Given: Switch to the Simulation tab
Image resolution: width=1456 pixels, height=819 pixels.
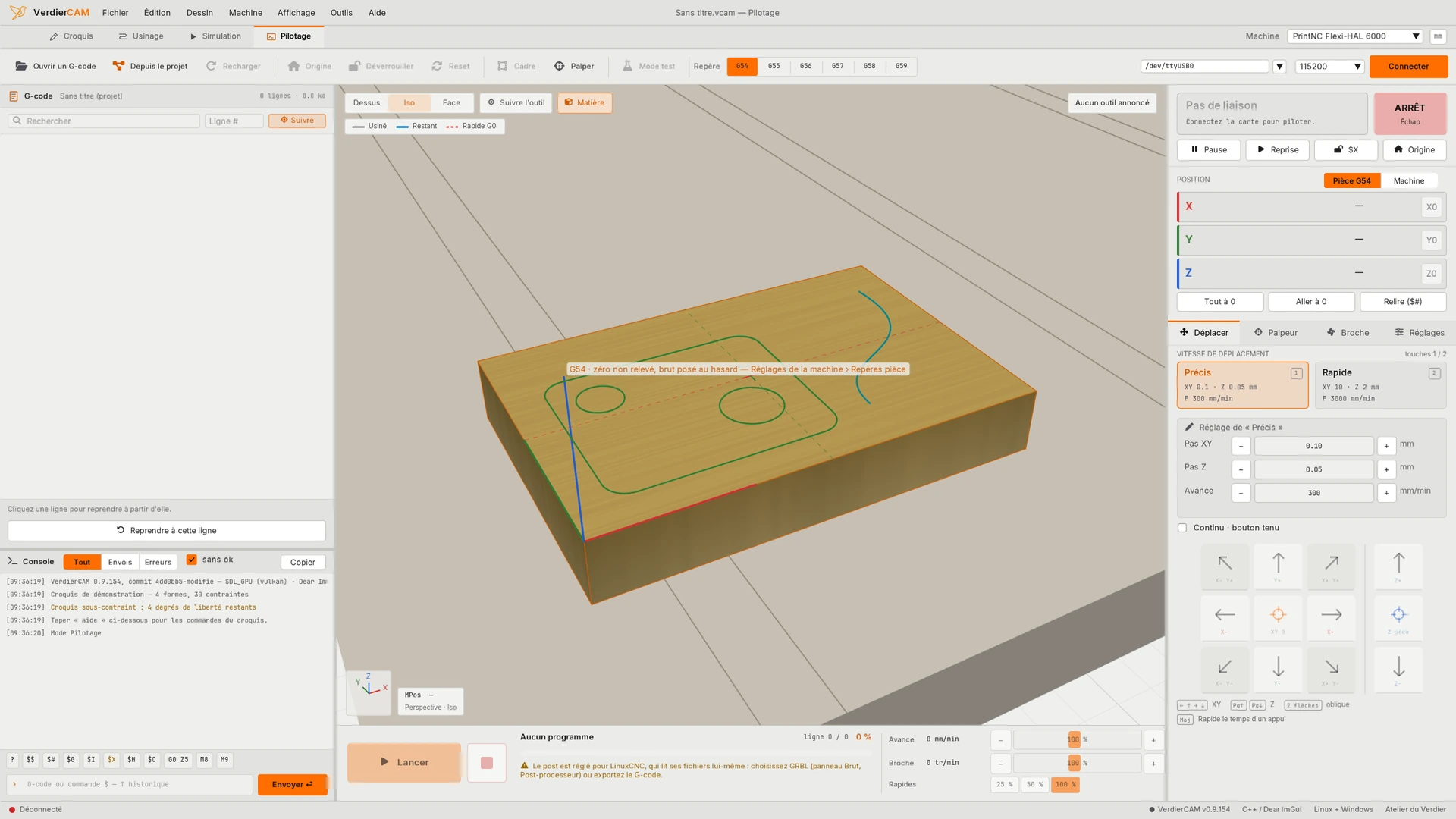Looking at the screenshot, I should pos(215,36).
